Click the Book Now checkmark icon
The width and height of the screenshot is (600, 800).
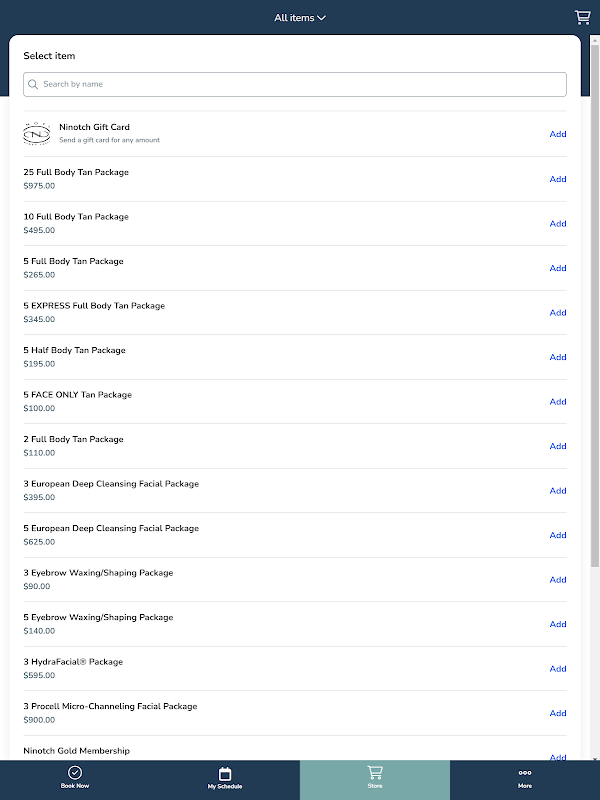click(75, 773)
